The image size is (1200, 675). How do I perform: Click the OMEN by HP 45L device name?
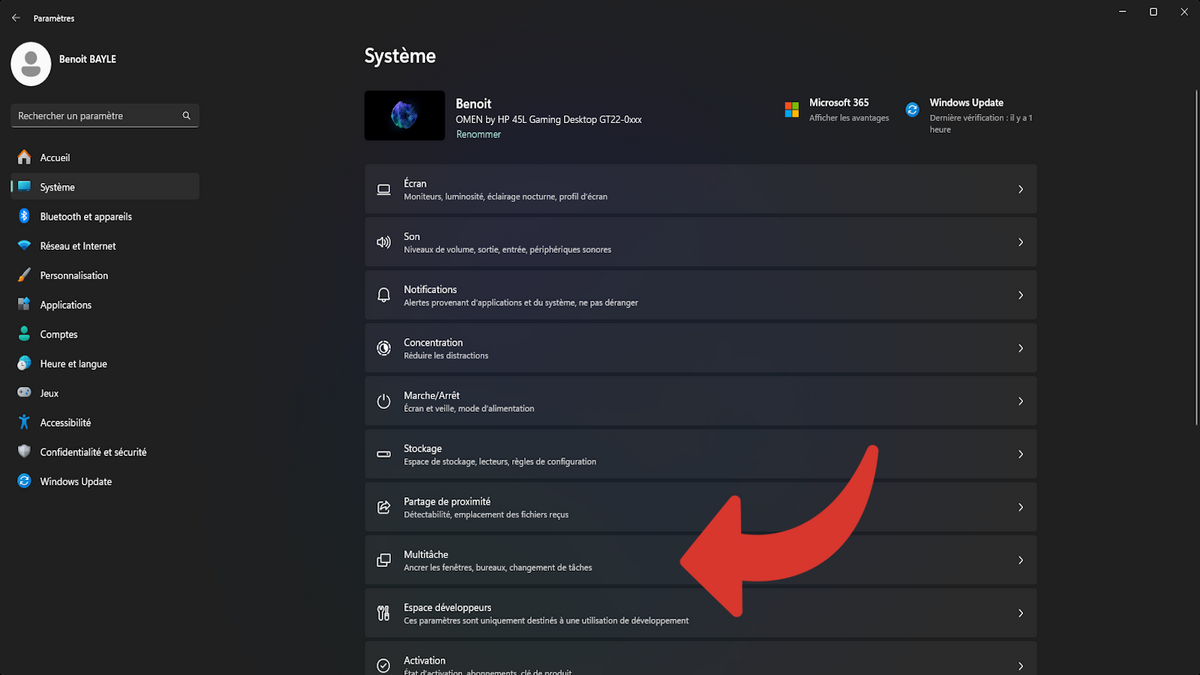(x=549, y=119)
